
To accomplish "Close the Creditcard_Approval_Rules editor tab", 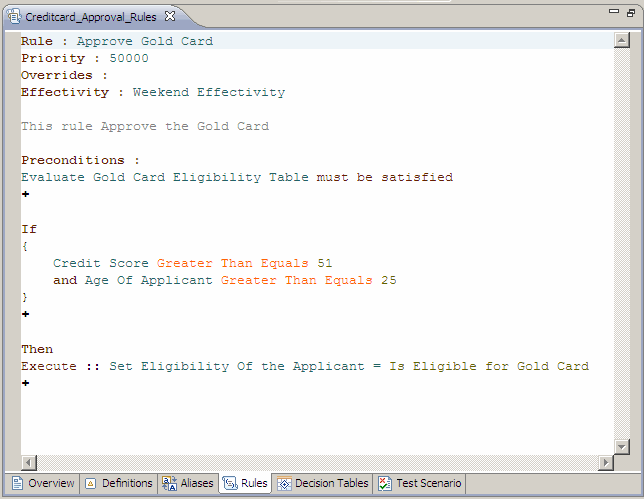I will point(170,16).
